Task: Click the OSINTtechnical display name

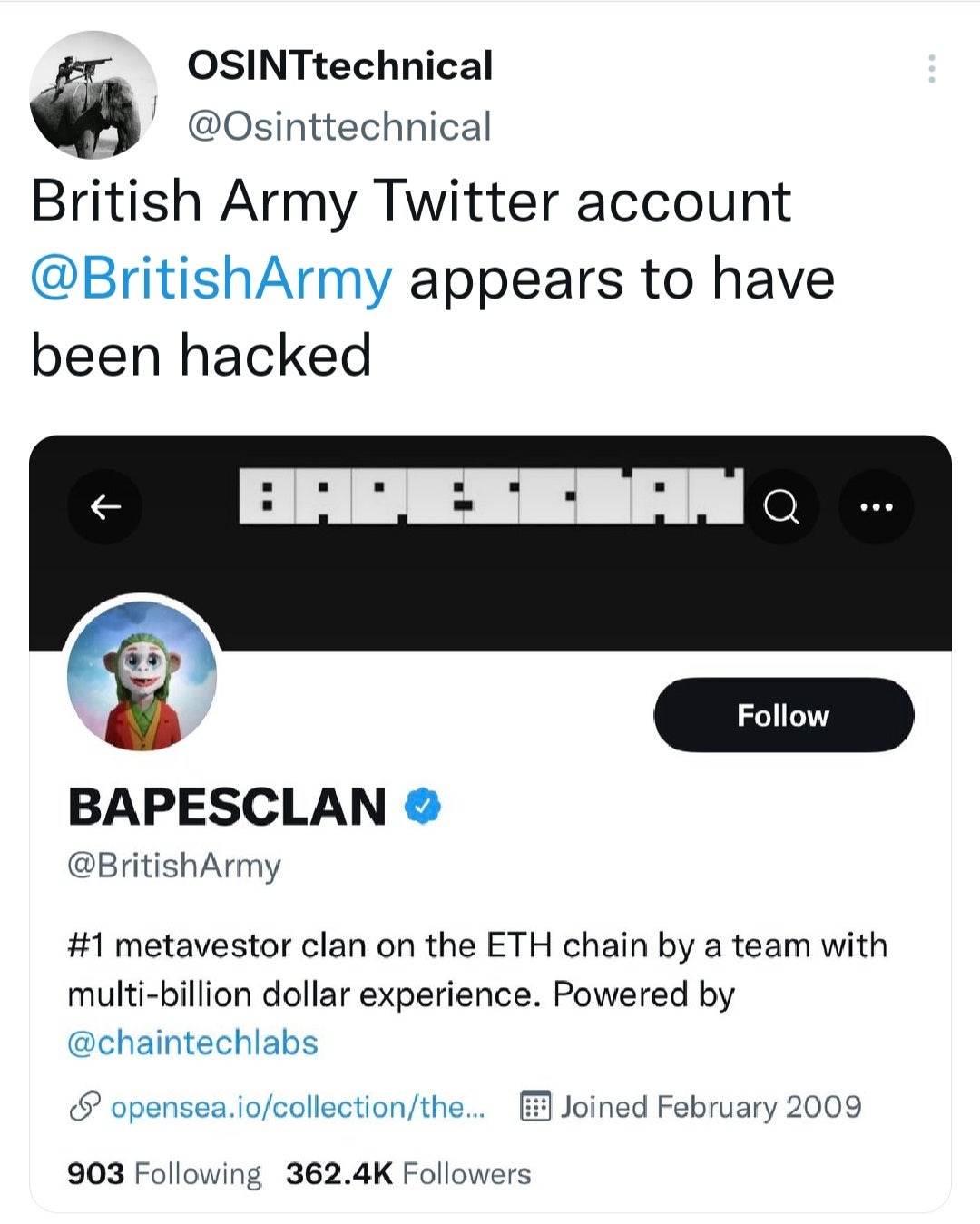Action: tap(340, 66)
